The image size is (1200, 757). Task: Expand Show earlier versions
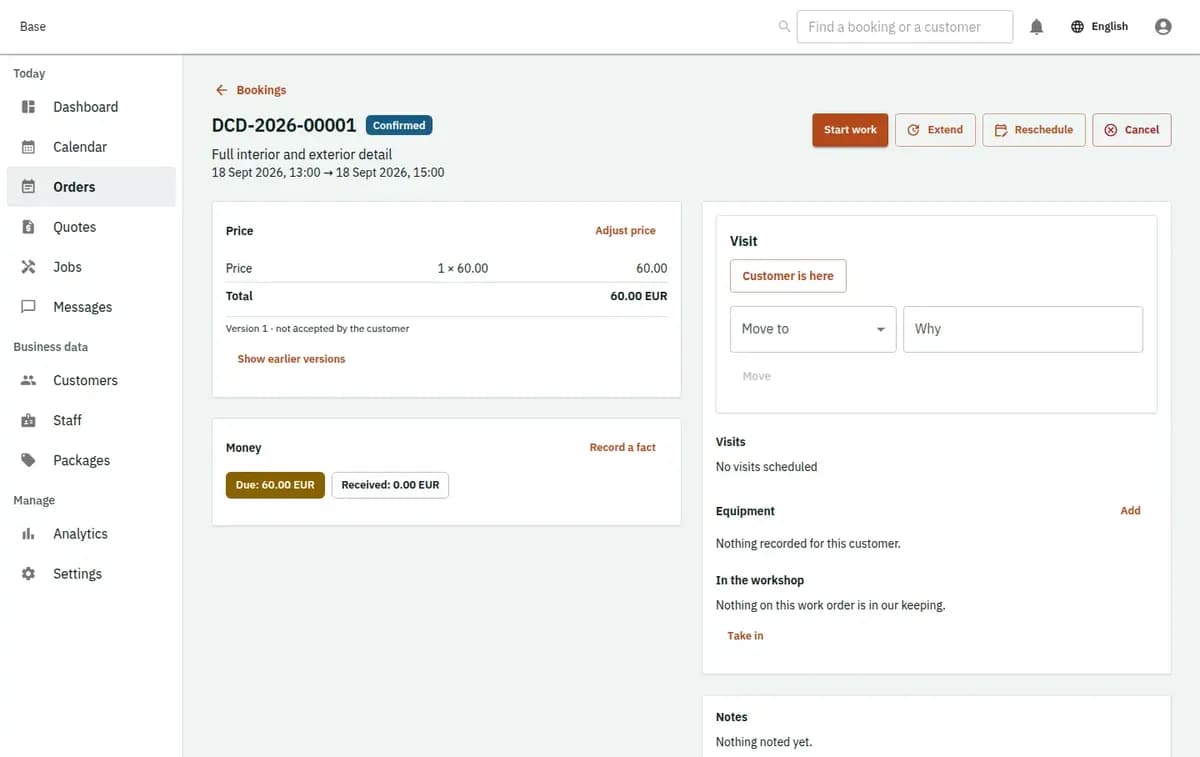click(291, 359)
